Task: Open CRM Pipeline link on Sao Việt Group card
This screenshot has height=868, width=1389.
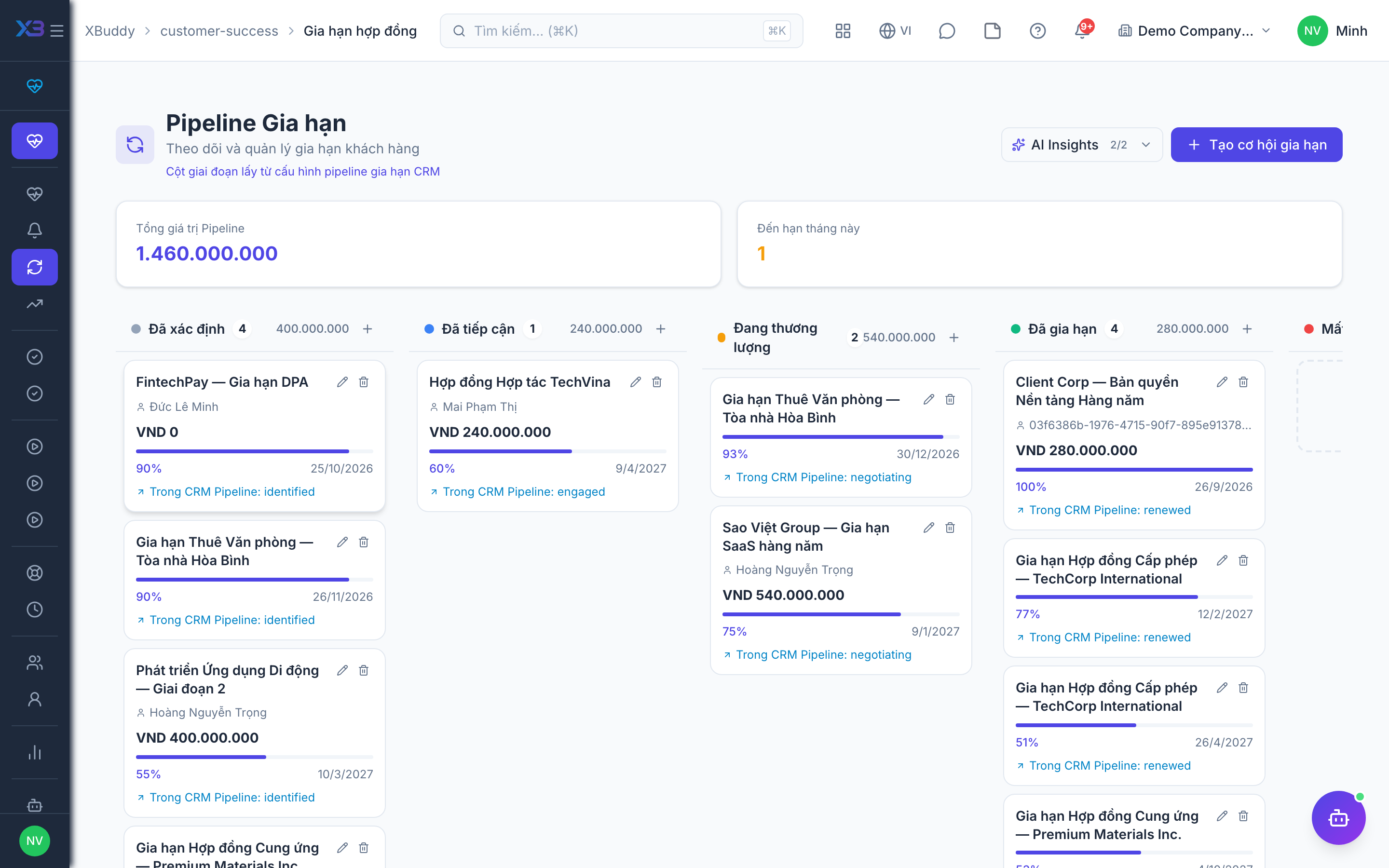Action: point(817,654)
